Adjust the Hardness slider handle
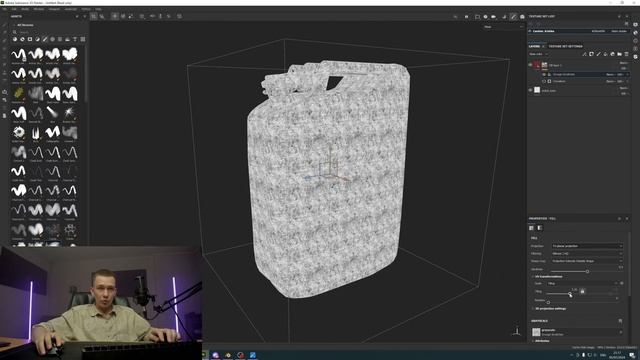The image size is (640, 360). pyautogui.click(x=587, y=271)
